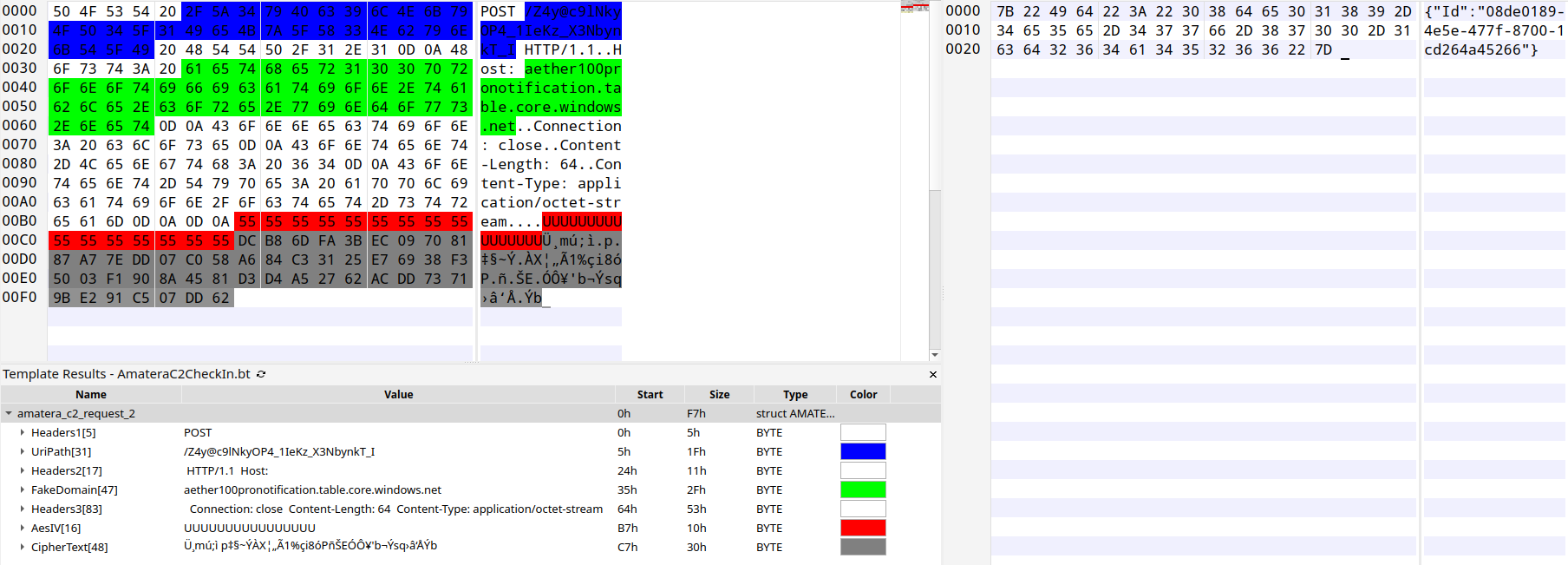Viewport: 1568px width, 565px height.
Task: Click ASCII text -Length: 64..Con in left view
Action: click(x=551, y=164)
